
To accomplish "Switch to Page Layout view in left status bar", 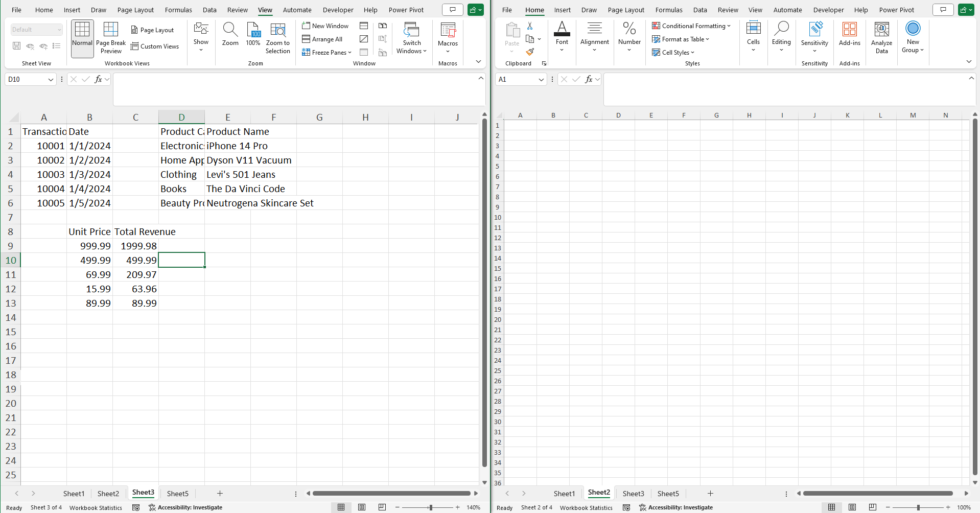I will tap(362, 507).
